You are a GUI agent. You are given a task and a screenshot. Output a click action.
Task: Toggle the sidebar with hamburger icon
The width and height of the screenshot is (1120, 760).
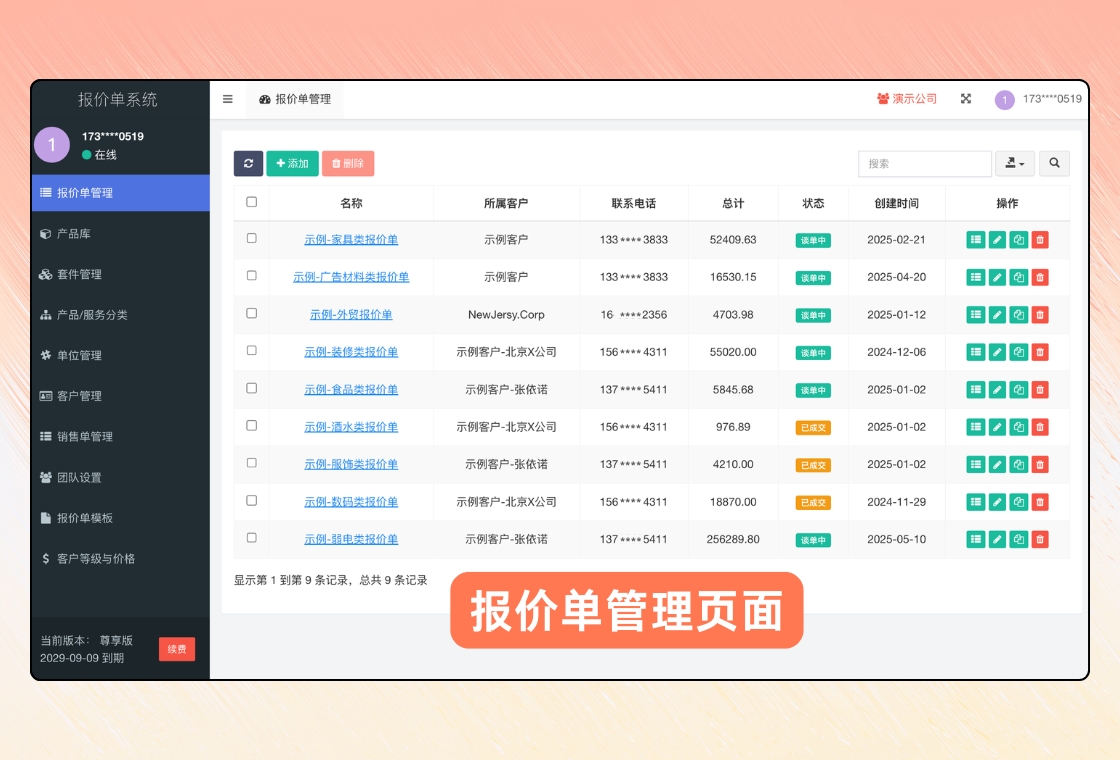point(228,99)
